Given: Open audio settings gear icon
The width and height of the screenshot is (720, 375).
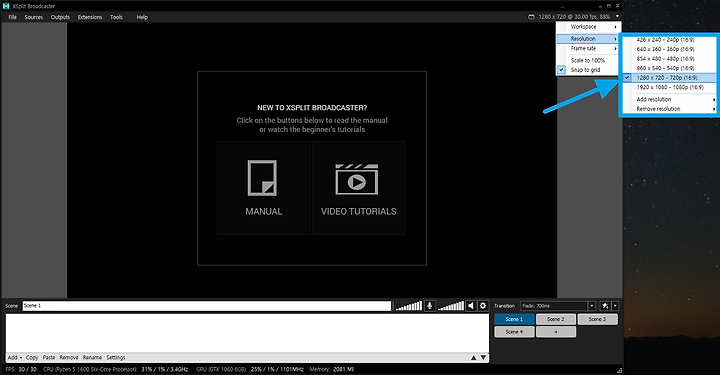Looking at the screenshot, I should coord(483,306).
